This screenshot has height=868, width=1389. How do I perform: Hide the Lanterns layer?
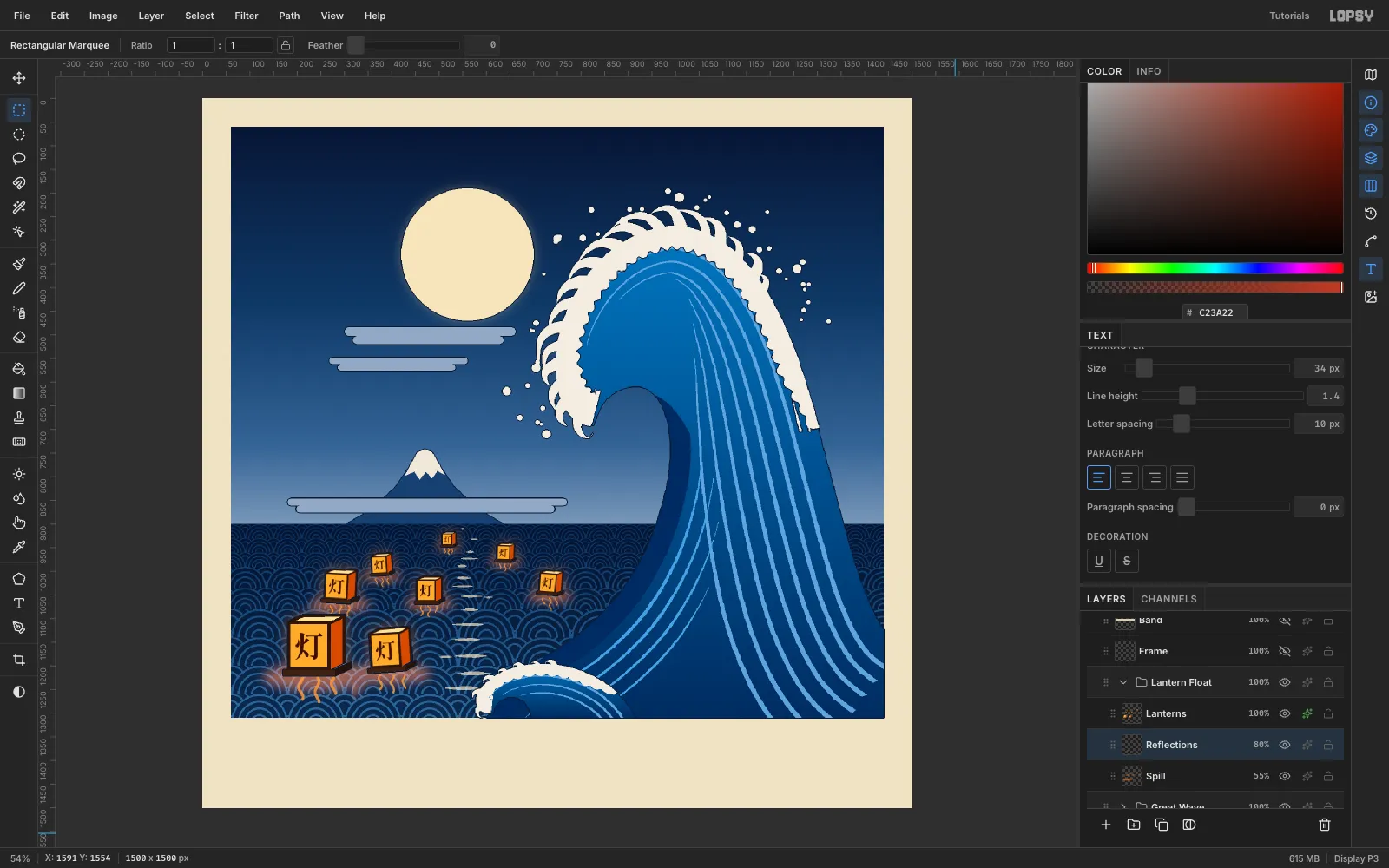point(1285,713)
